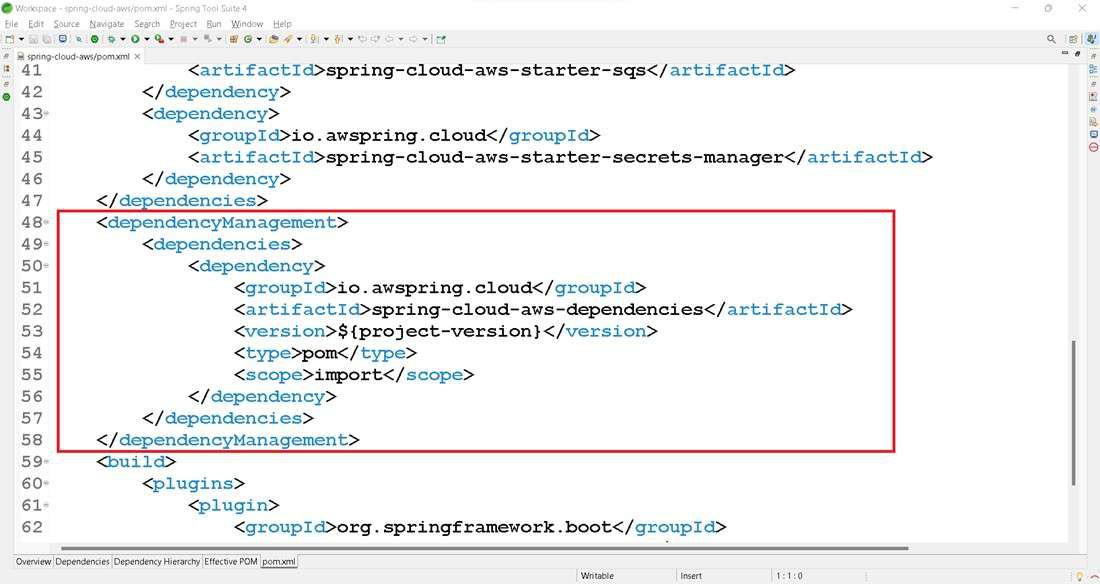Open the Source menu
Image resolution: width=1100 pixels, height=584 pixels.
(67, 24)
